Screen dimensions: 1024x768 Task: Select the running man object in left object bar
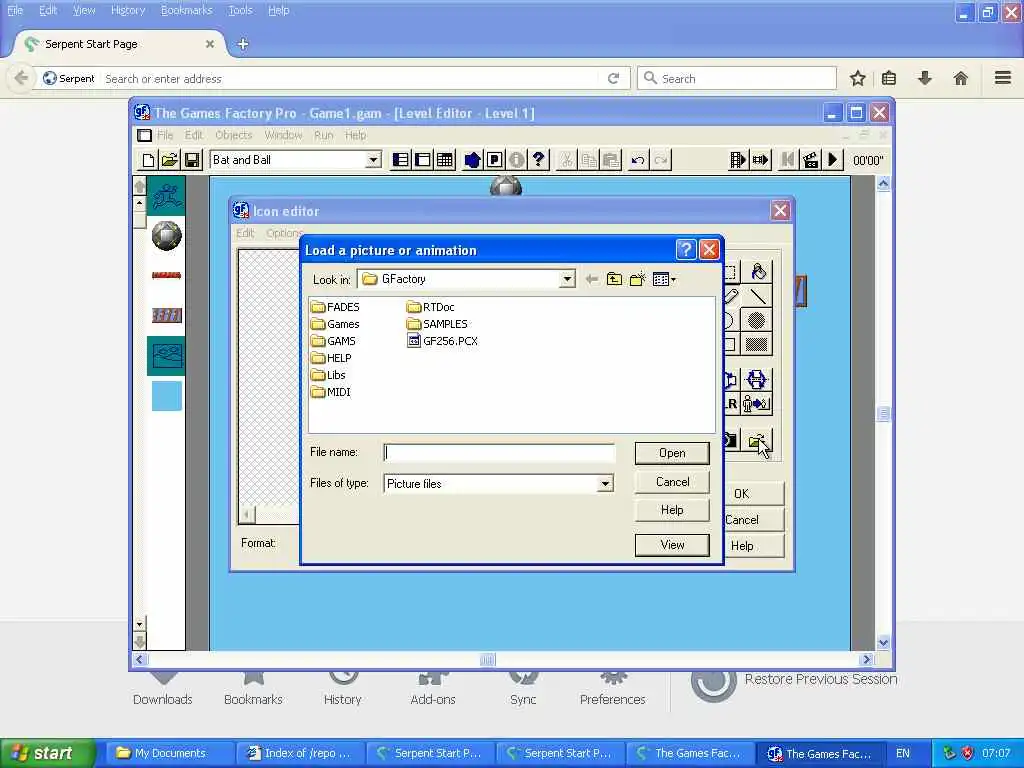[167, 196]
